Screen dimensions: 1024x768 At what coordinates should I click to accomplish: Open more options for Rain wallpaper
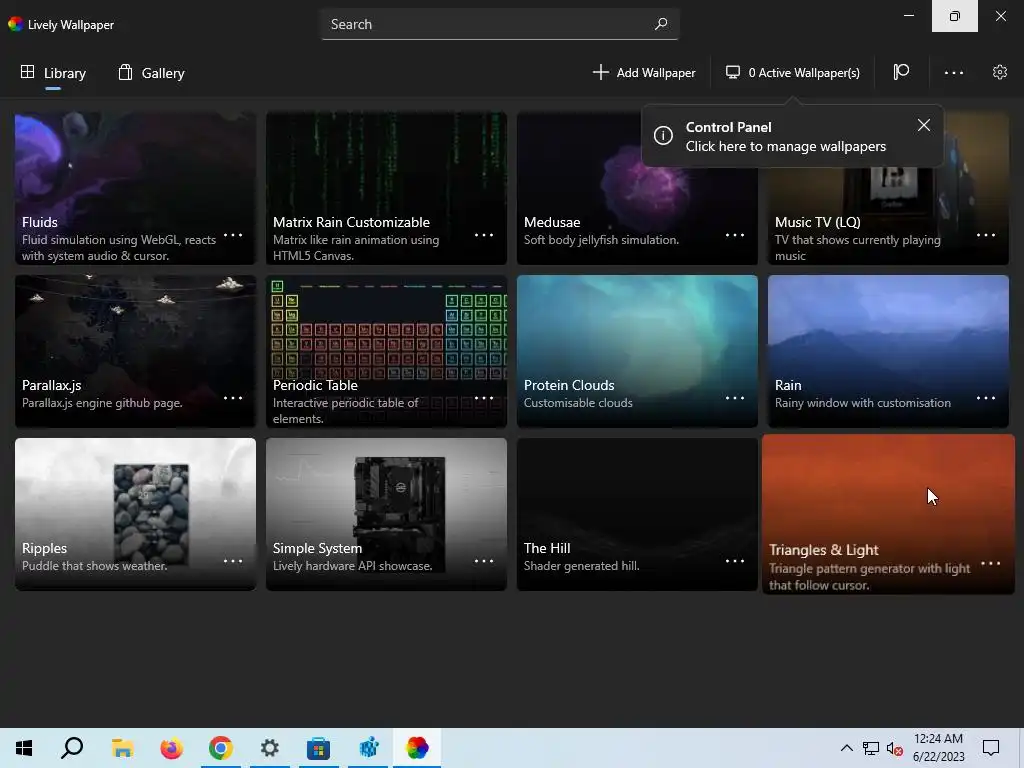tap(985, 398)
